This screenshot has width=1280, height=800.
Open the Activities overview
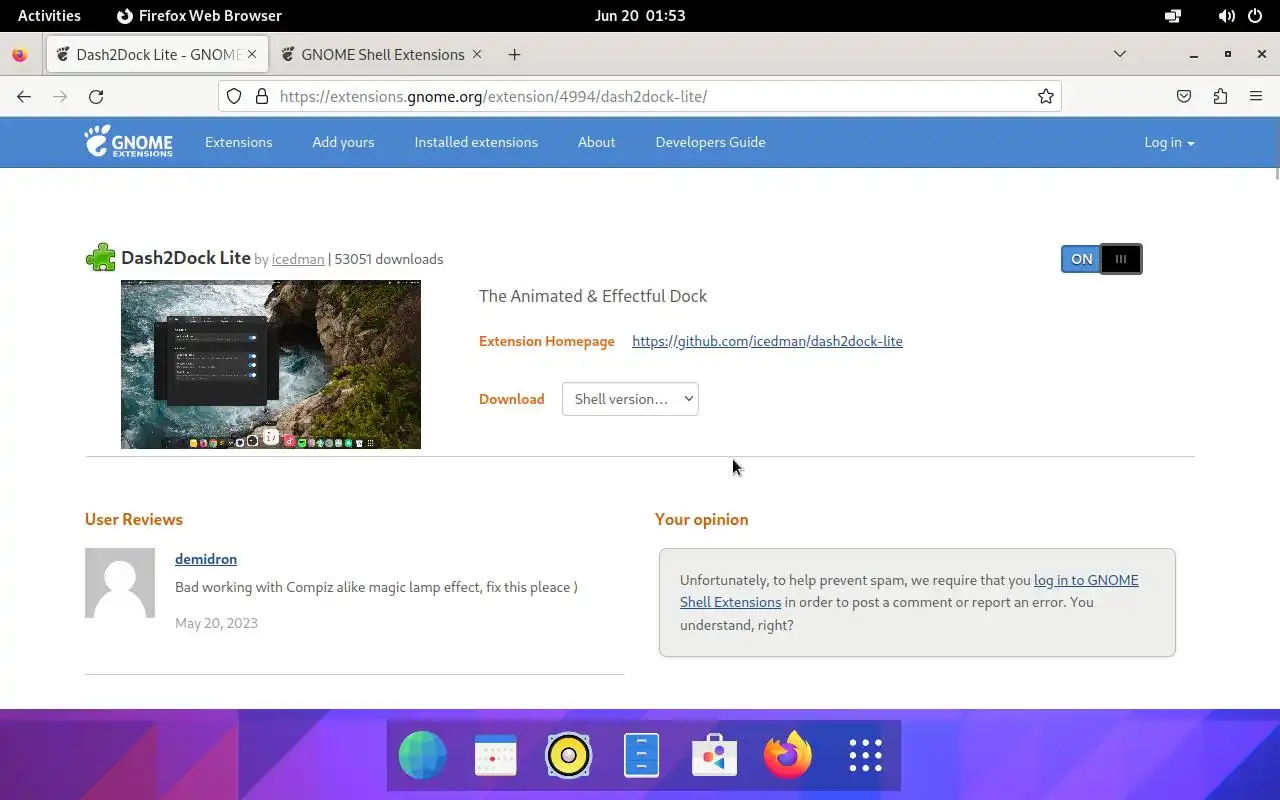(x=49, y=16)
